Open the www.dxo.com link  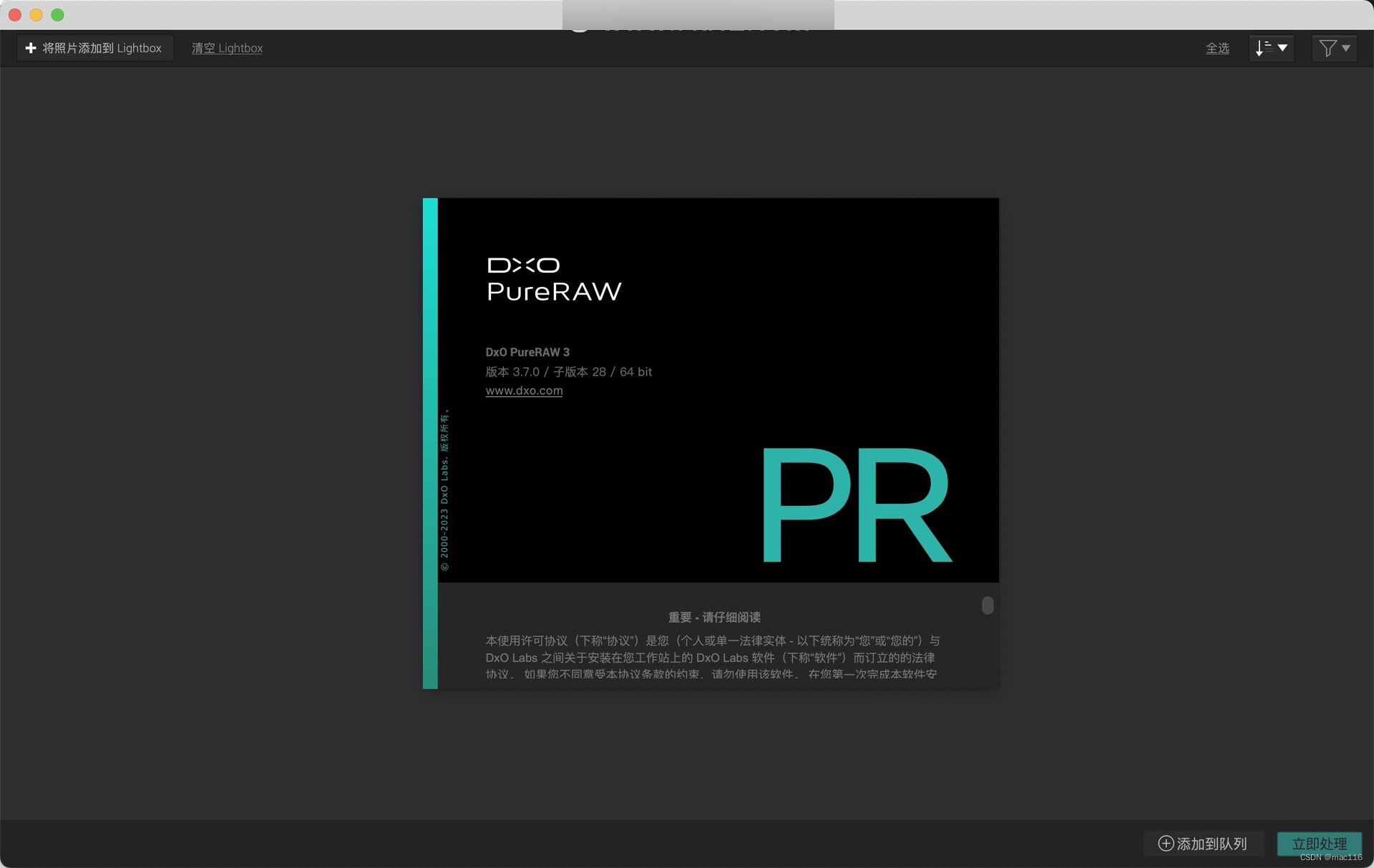(x=524, y=391)
